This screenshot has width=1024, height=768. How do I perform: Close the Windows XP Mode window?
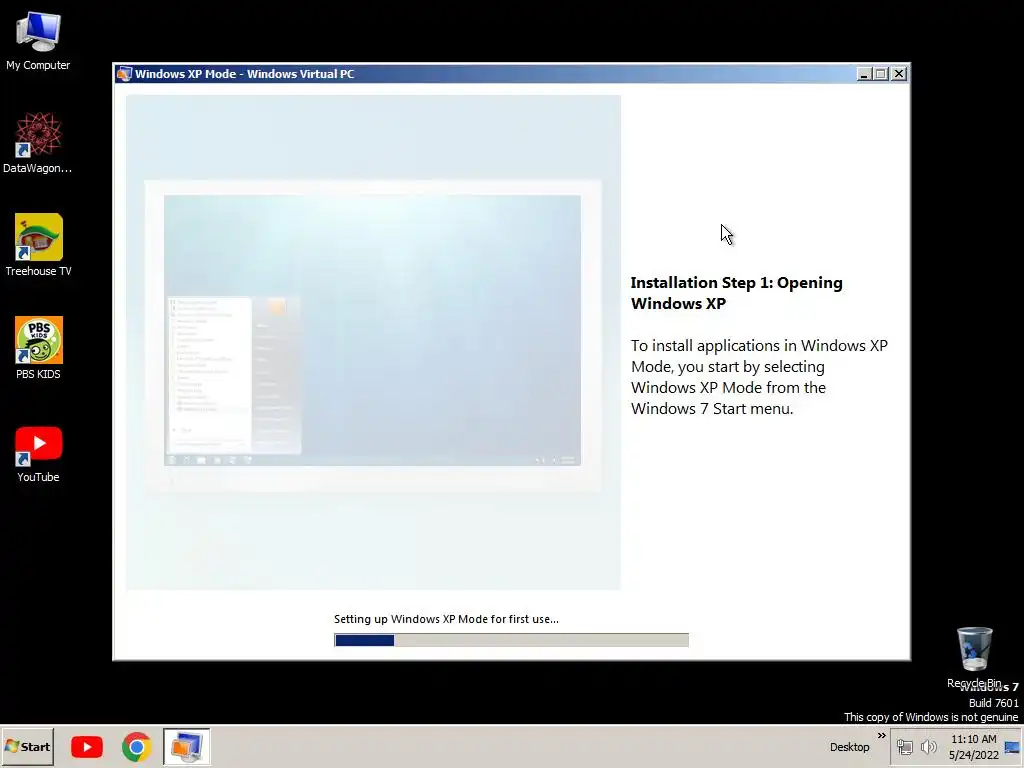[899, 74]
